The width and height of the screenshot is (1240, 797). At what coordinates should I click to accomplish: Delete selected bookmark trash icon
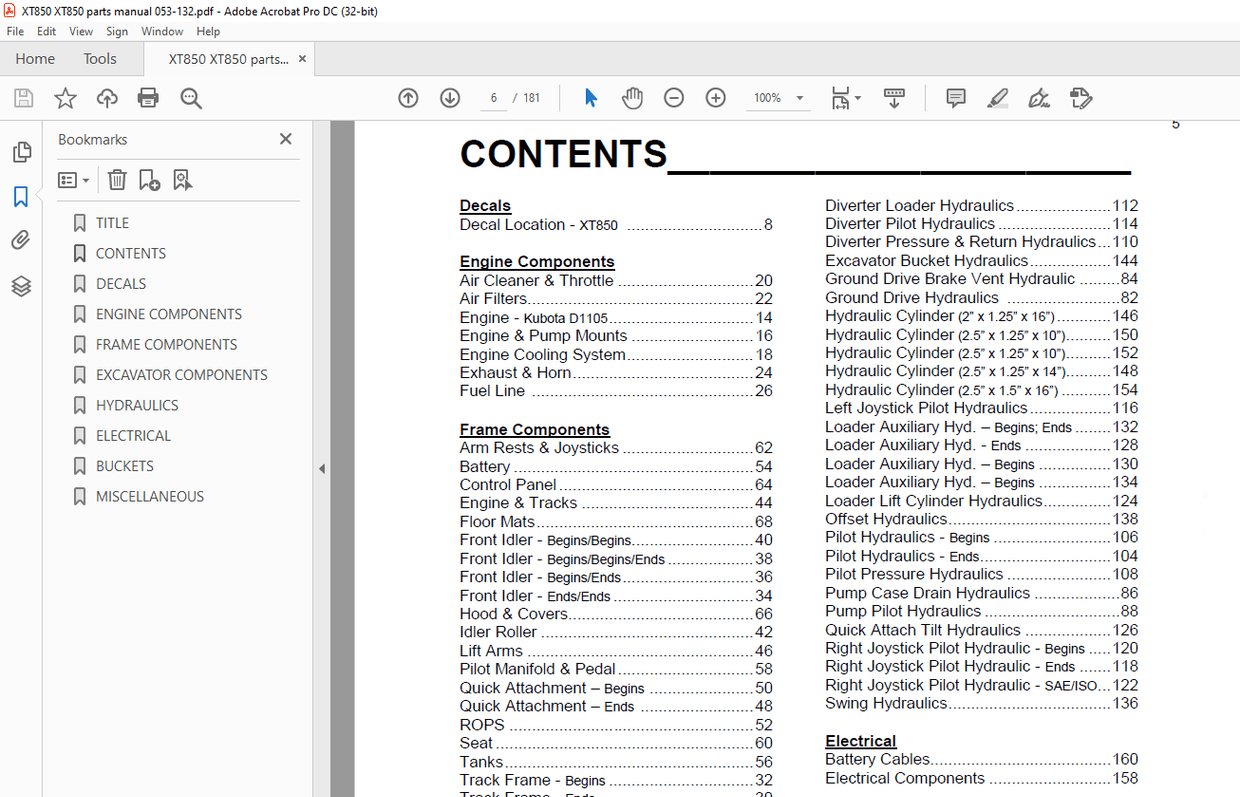[117, 180]
